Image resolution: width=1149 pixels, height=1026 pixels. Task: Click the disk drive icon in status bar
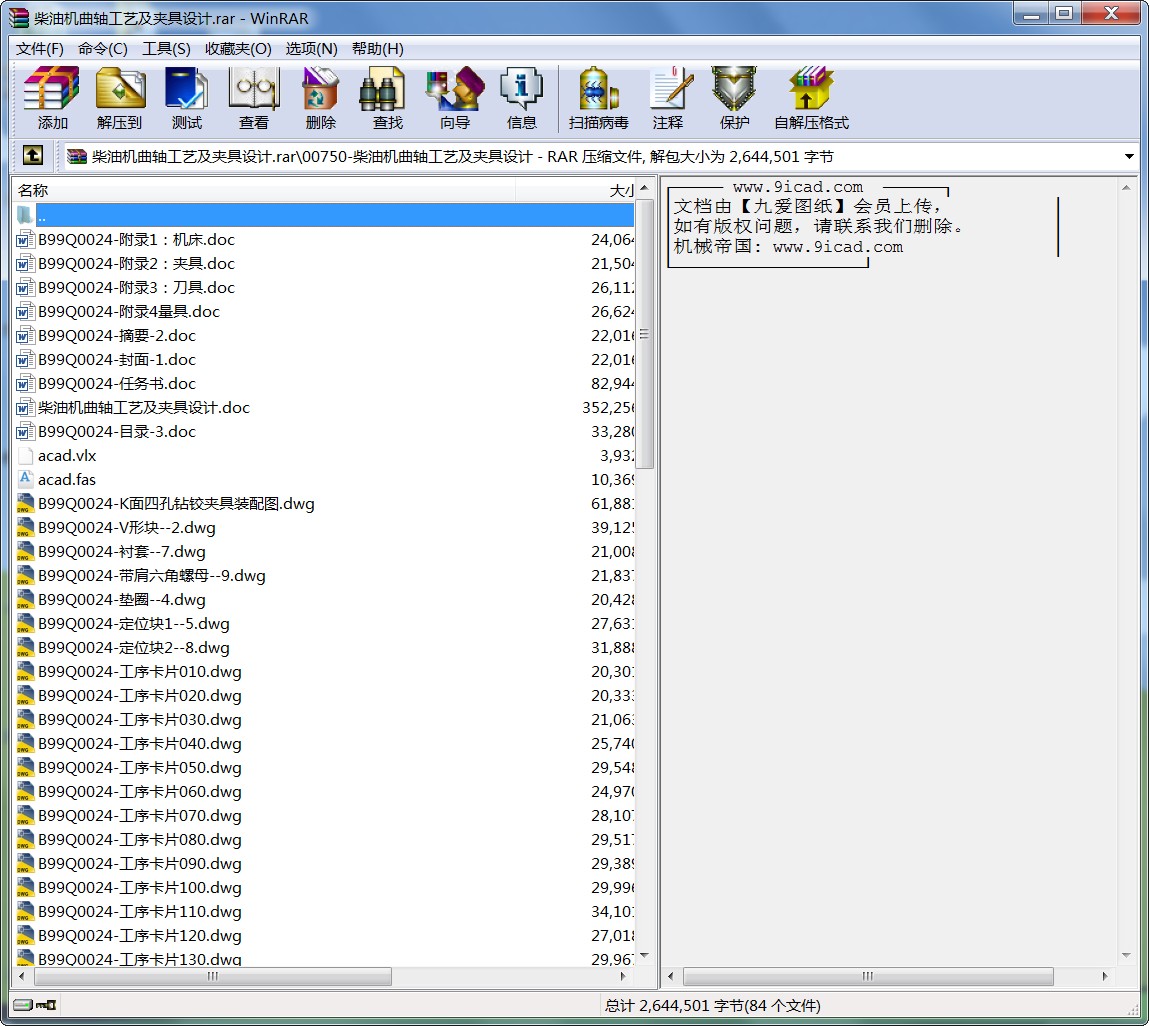pos(22,1005)
